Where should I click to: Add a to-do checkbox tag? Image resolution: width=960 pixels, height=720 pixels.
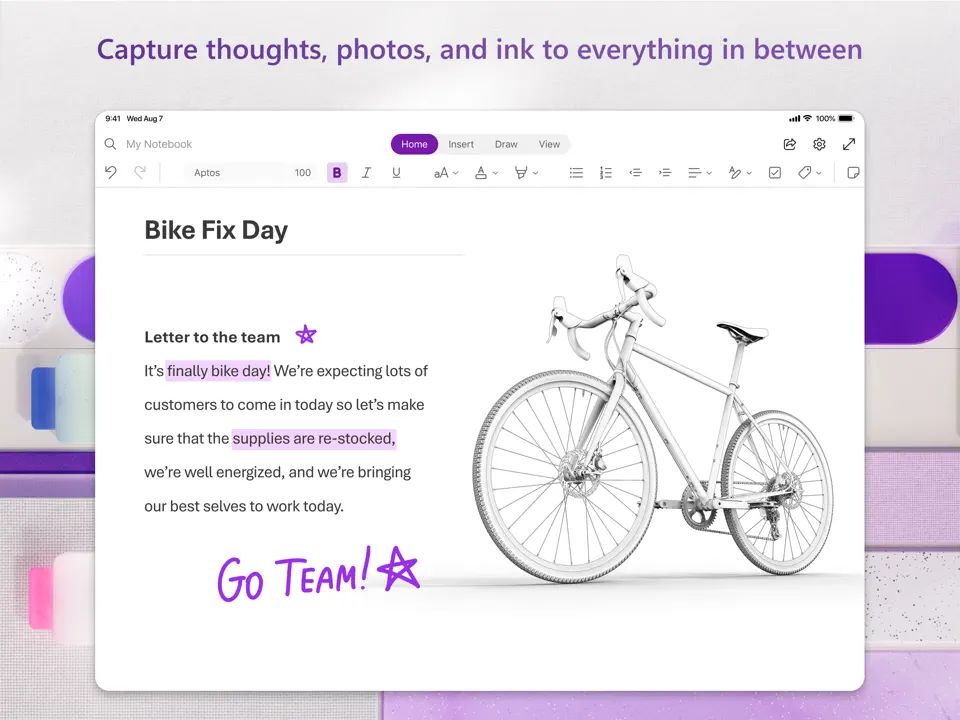point(774,173)
